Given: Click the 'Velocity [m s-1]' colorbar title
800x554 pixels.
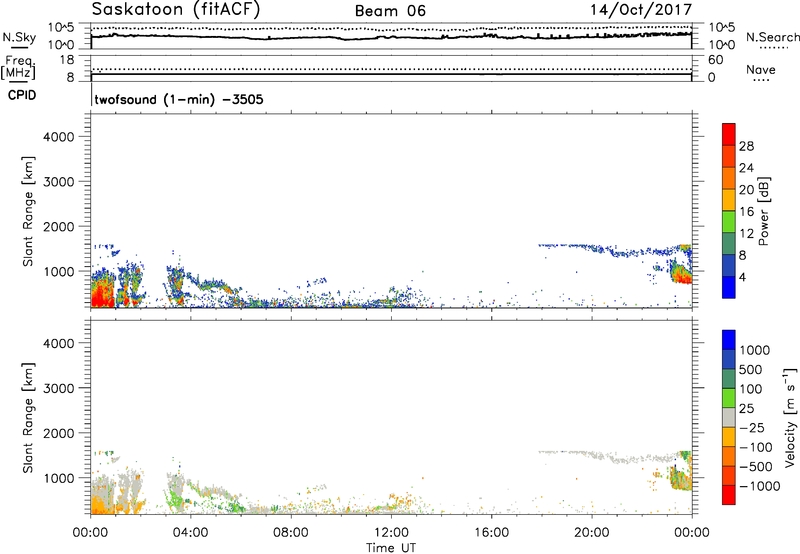Looking at the screenshot, I should tap(790, 417).
